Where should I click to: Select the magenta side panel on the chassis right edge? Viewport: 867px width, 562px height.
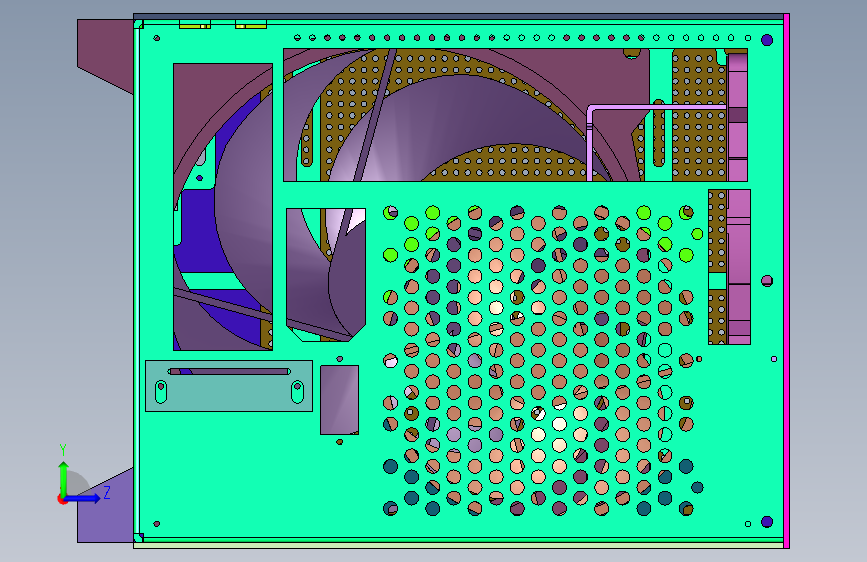click(x=786, y=281)
